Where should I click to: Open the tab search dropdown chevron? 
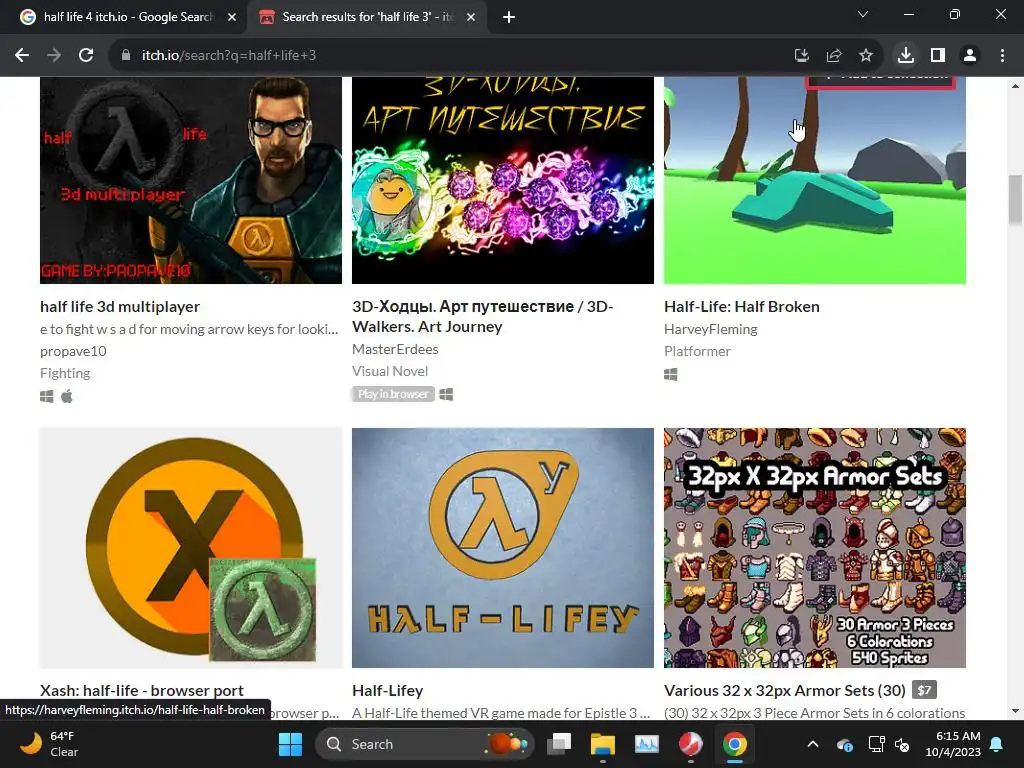coord(863,14)
